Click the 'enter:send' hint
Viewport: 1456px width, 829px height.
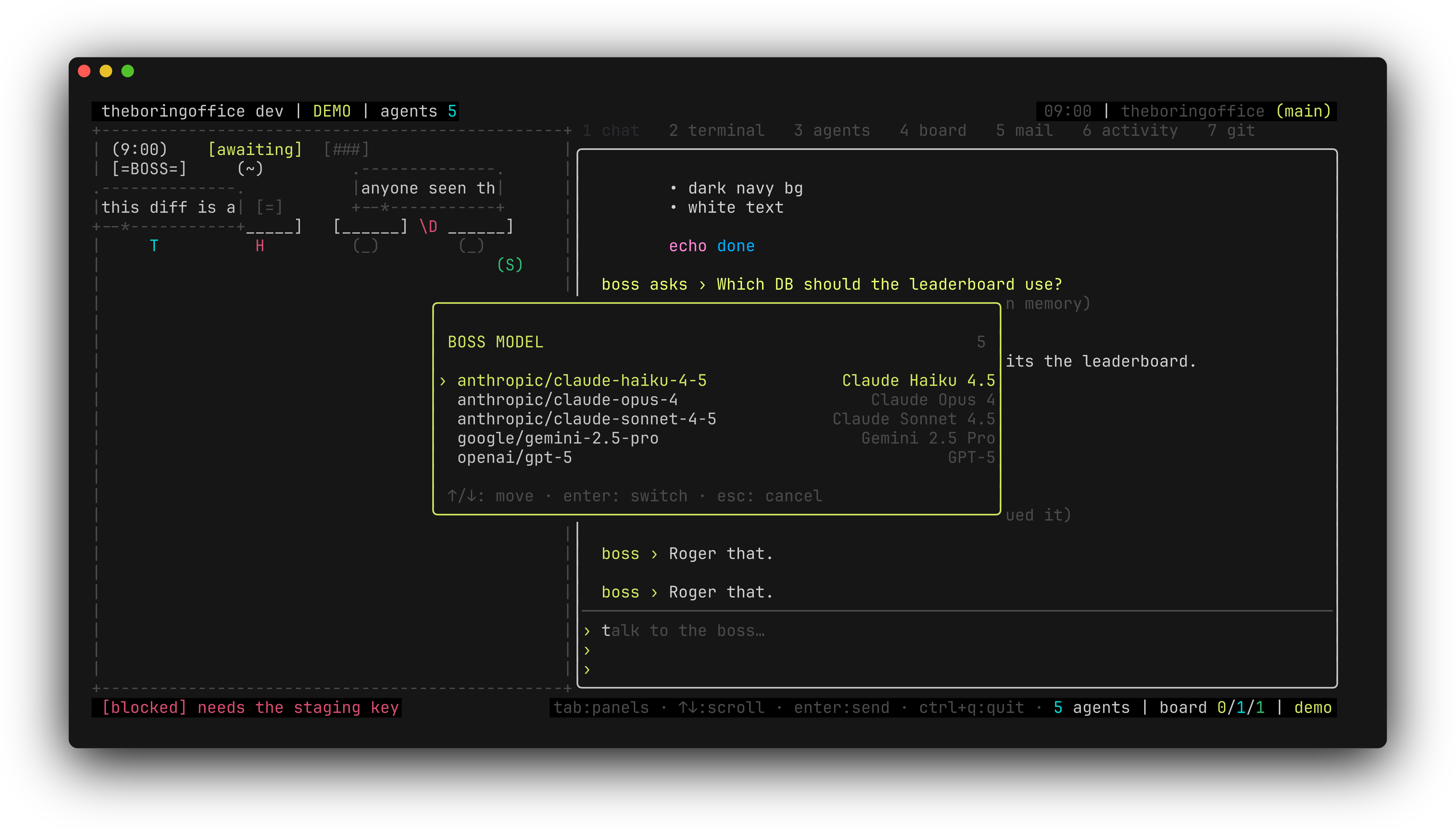pyautogui.click(x=842, y=708)
